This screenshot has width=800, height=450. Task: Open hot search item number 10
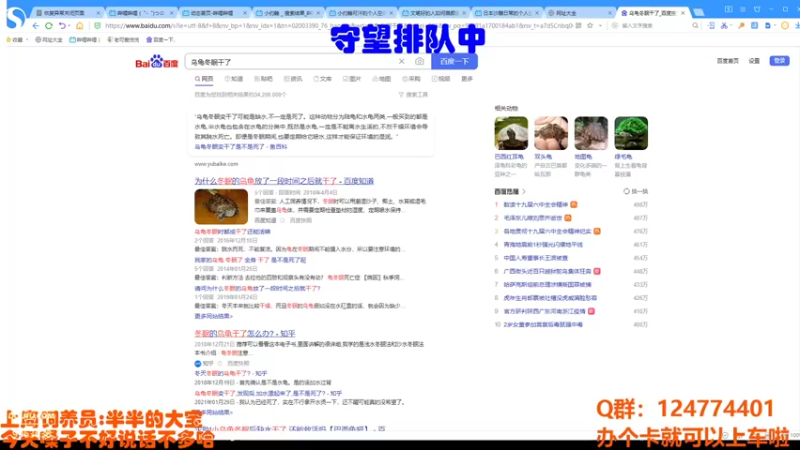pyautogui.click(x=543, y=324)
